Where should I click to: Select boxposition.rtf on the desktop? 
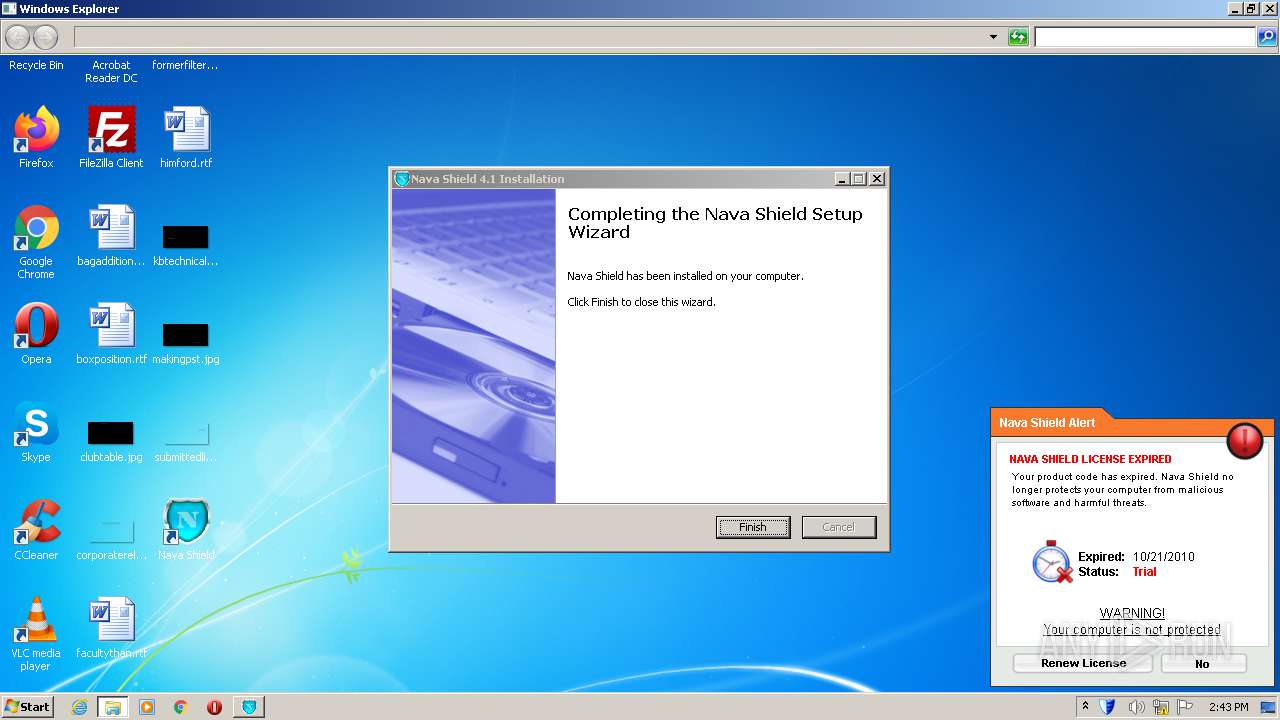pos(111,334)
